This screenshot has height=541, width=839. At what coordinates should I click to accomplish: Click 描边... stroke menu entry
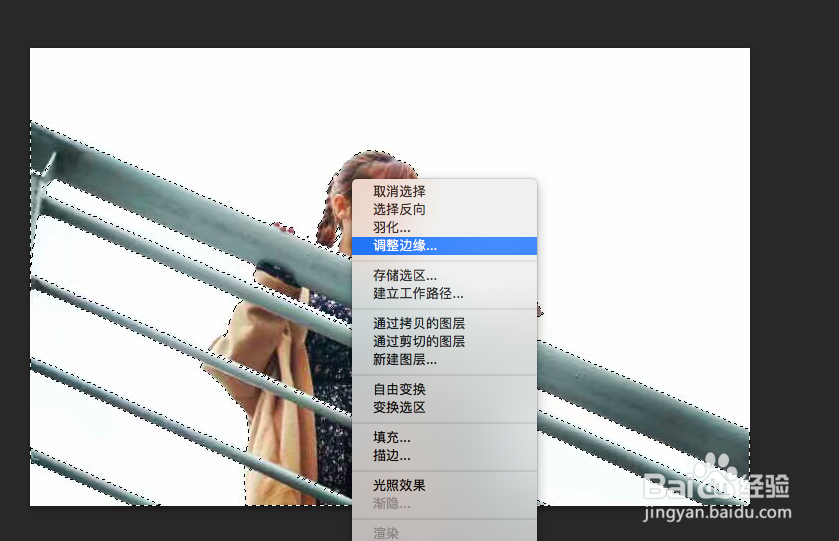click(444, 456)
